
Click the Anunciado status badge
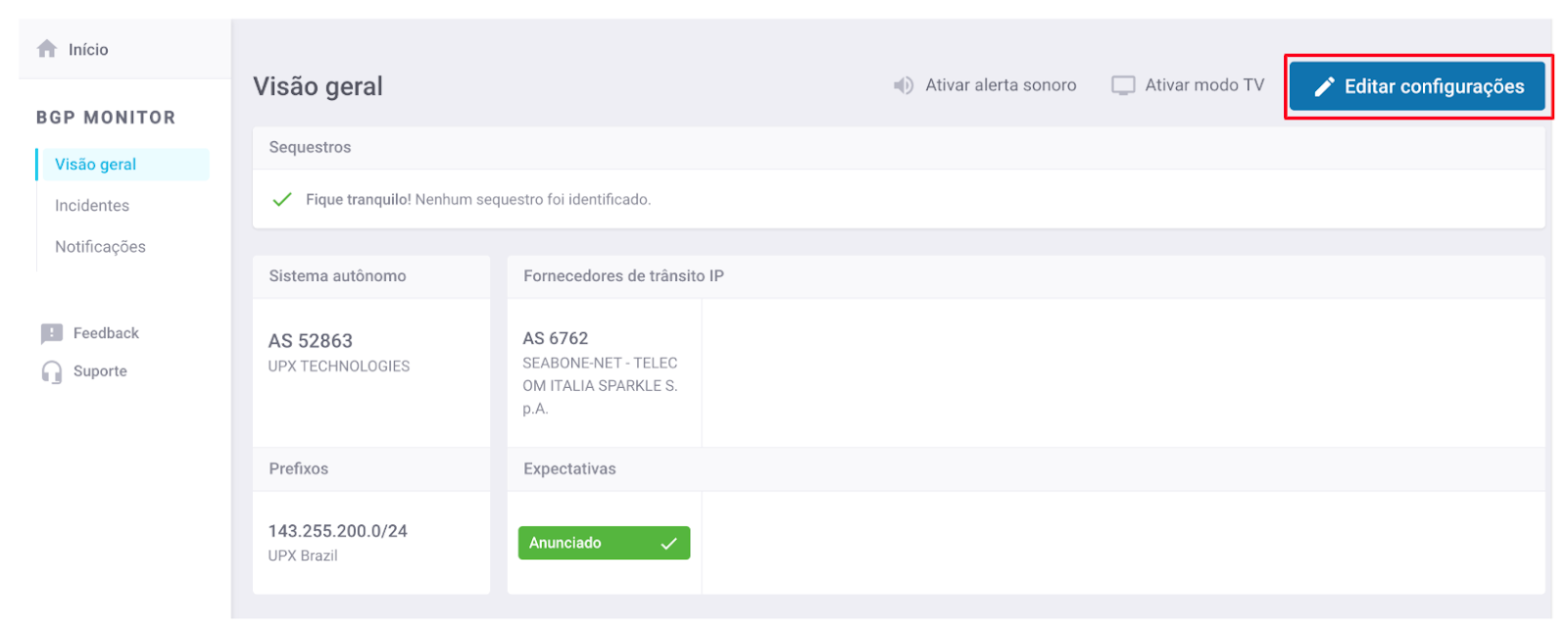tap(604, 543)
